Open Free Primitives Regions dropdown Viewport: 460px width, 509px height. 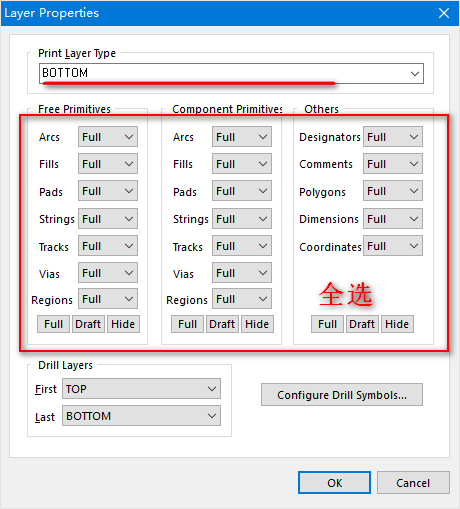108,299
